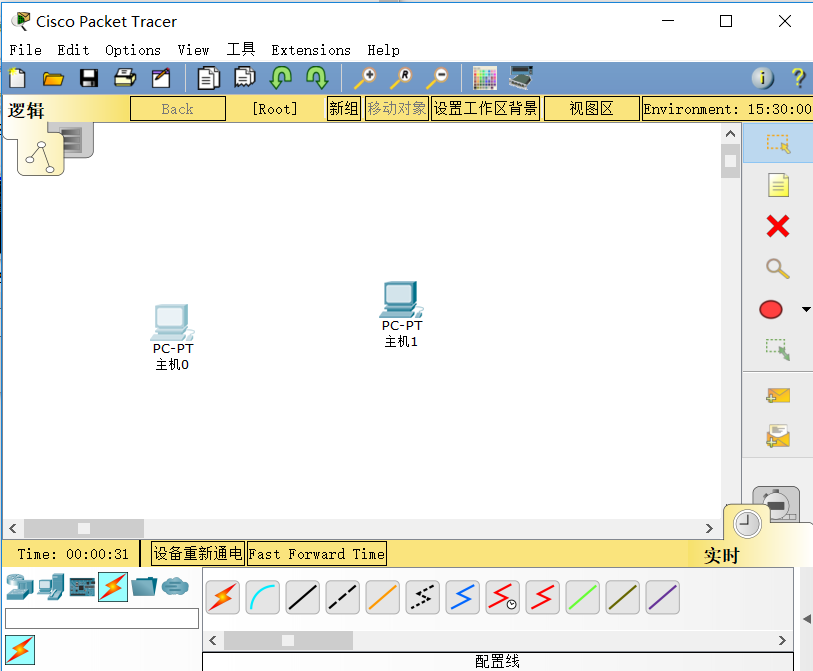Image resolution: width=813 pixels, height=671 pixels.
Task: Open help with the question mark icon
Action: pos(798,78)
